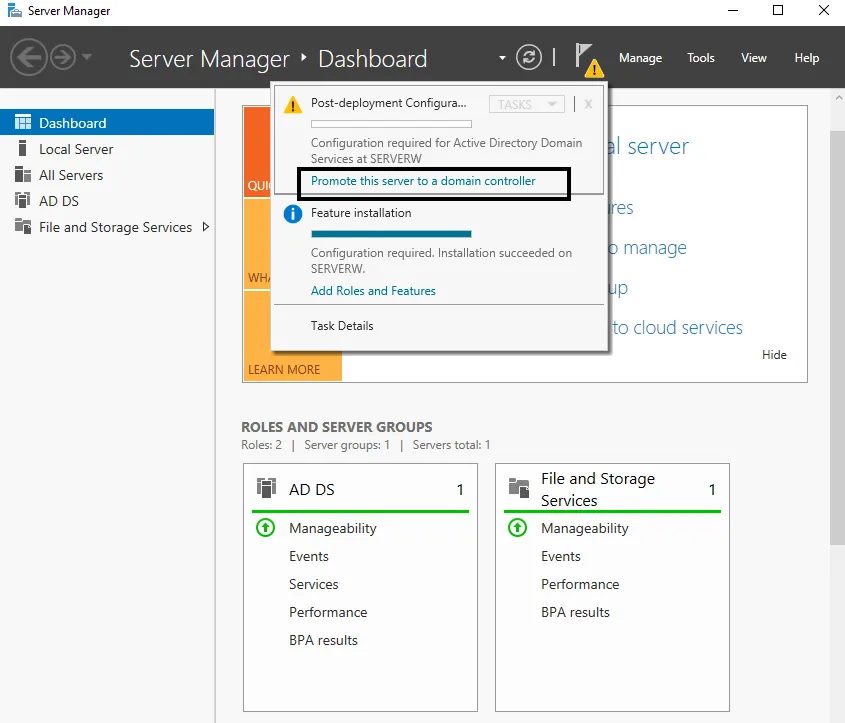Click green status icon in File and Storage tile

click(x=517, y=527)
